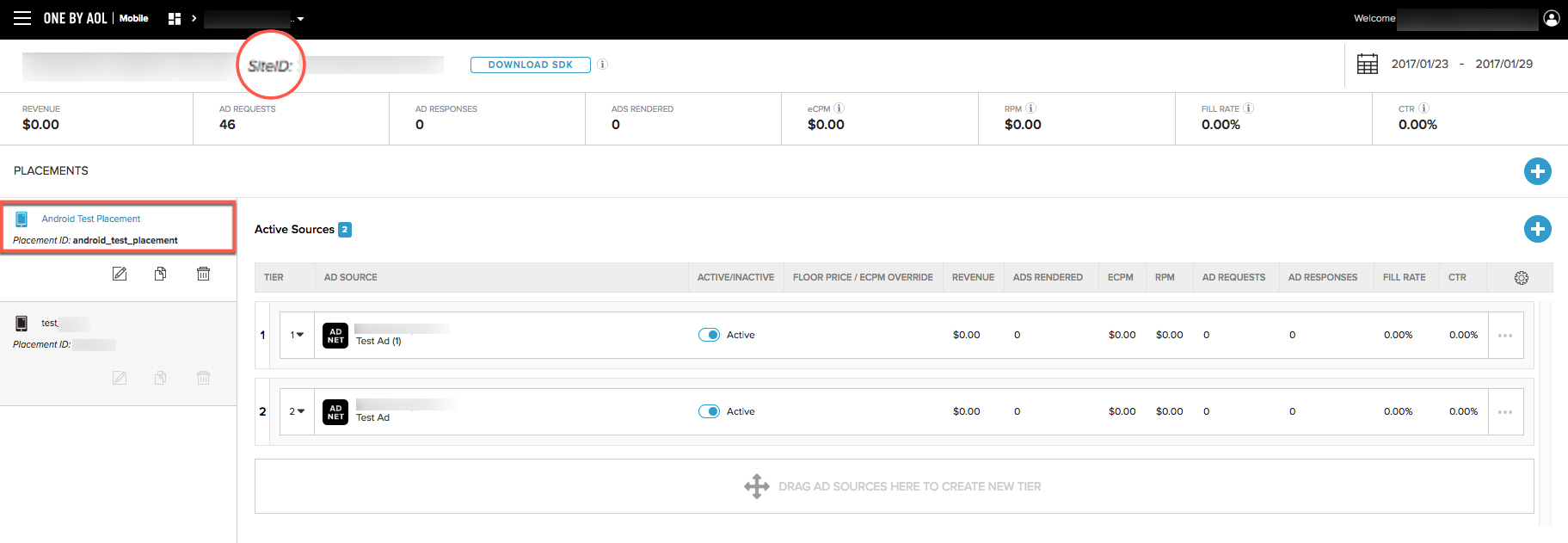Open table column settings gear
The height and width of the screenshot is (543, 1568).
click(x=1522, y=278)
